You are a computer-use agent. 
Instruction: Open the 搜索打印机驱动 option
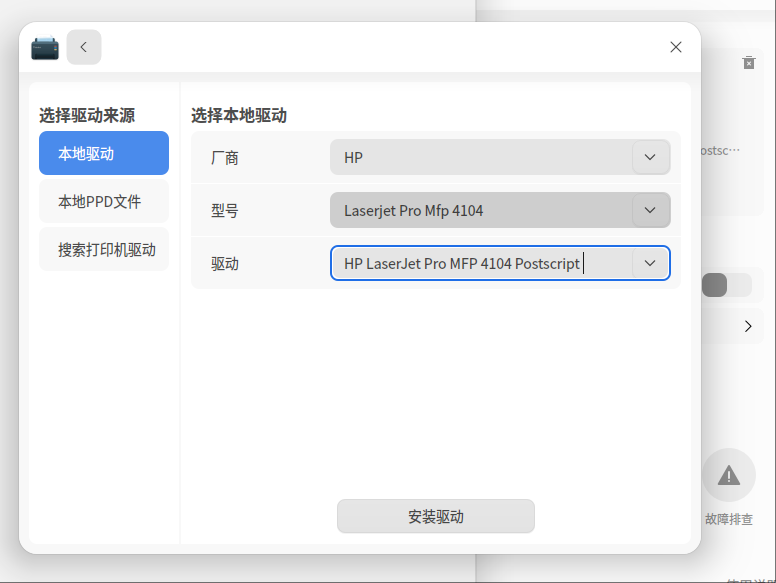(104, 249)
